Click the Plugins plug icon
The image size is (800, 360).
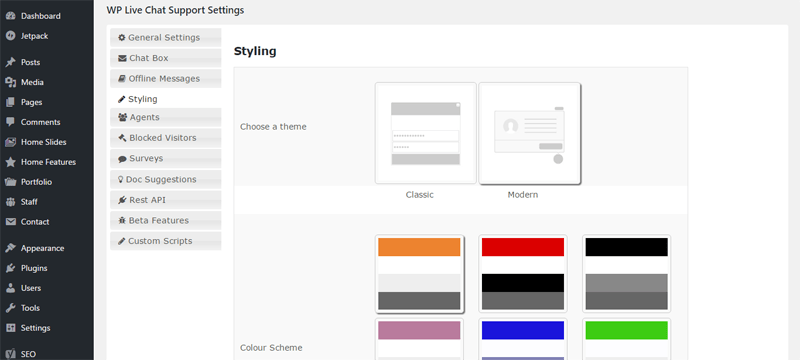(10, 268)
